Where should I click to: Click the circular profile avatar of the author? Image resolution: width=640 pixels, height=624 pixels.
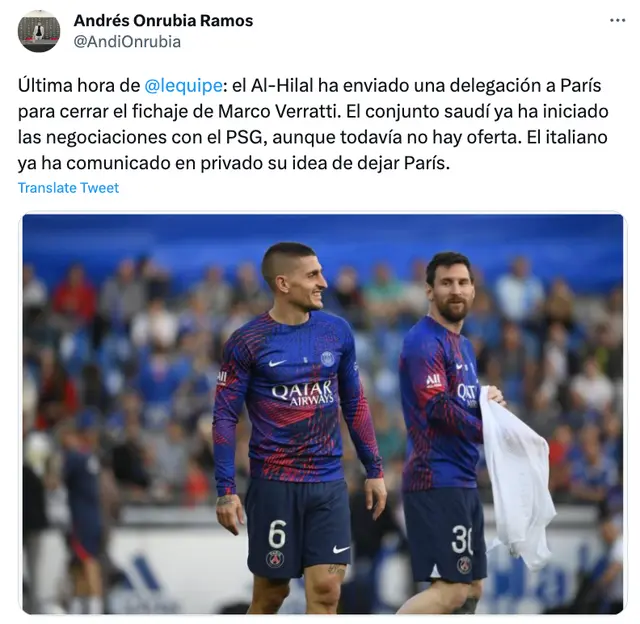pos(39,31)
